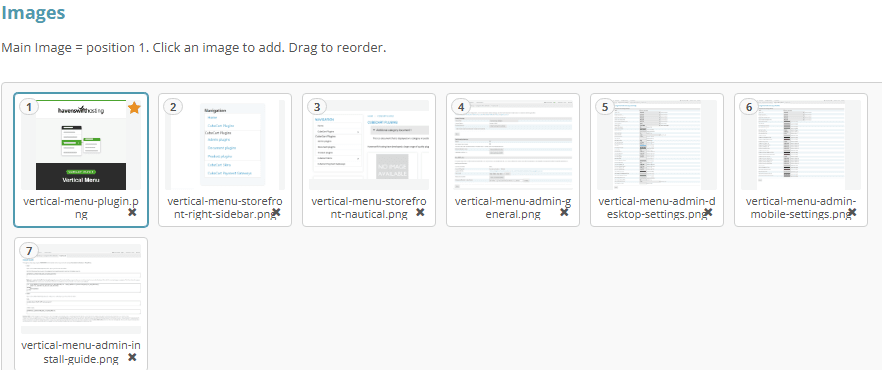Viewport: 882px width, 370px height.
Task: Click filename vertical-menu-plugin.png
Action: tap(81, 207)
